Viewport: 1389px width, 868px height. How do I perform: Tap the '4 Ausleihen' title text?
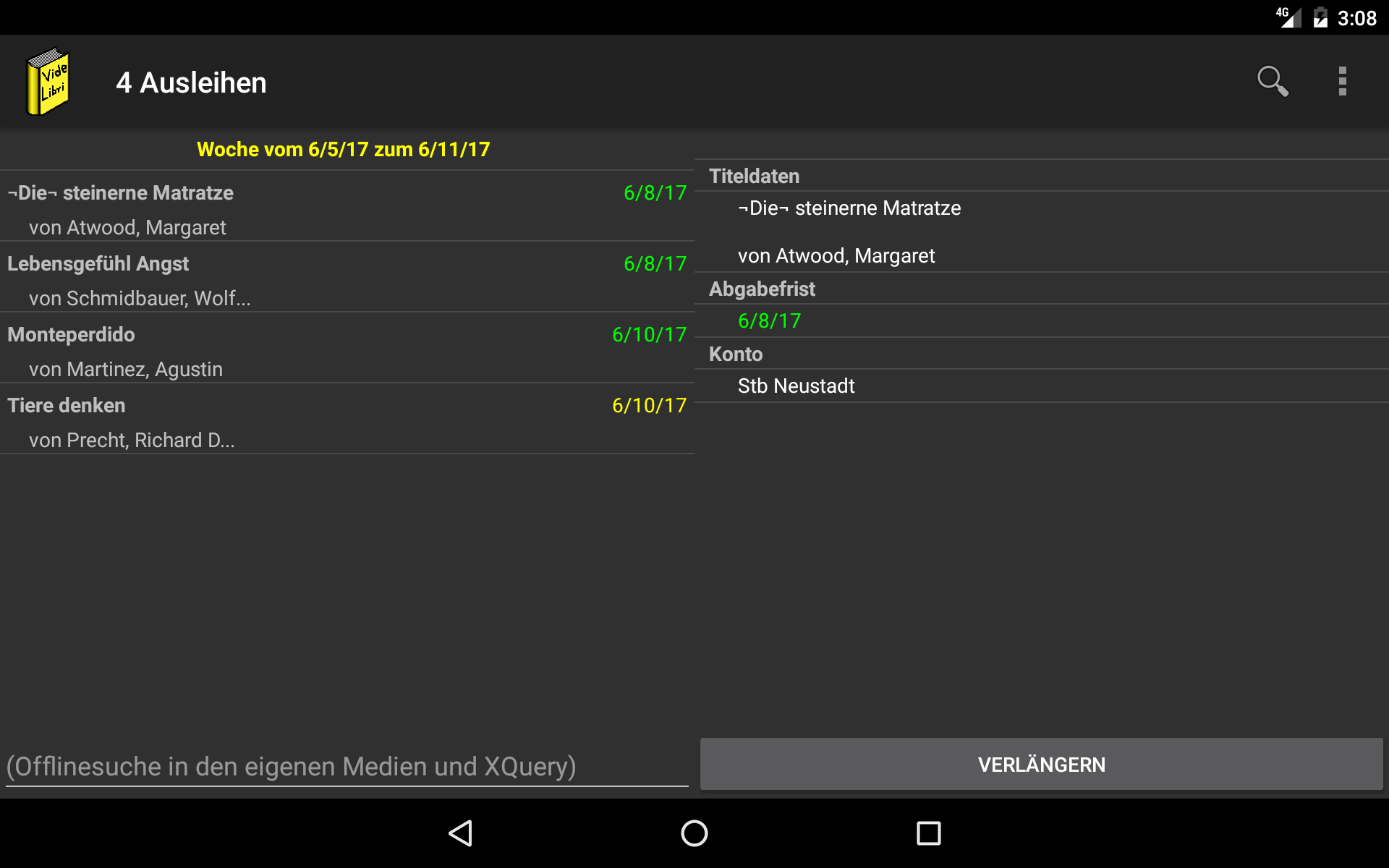click(x=191, y=83)
